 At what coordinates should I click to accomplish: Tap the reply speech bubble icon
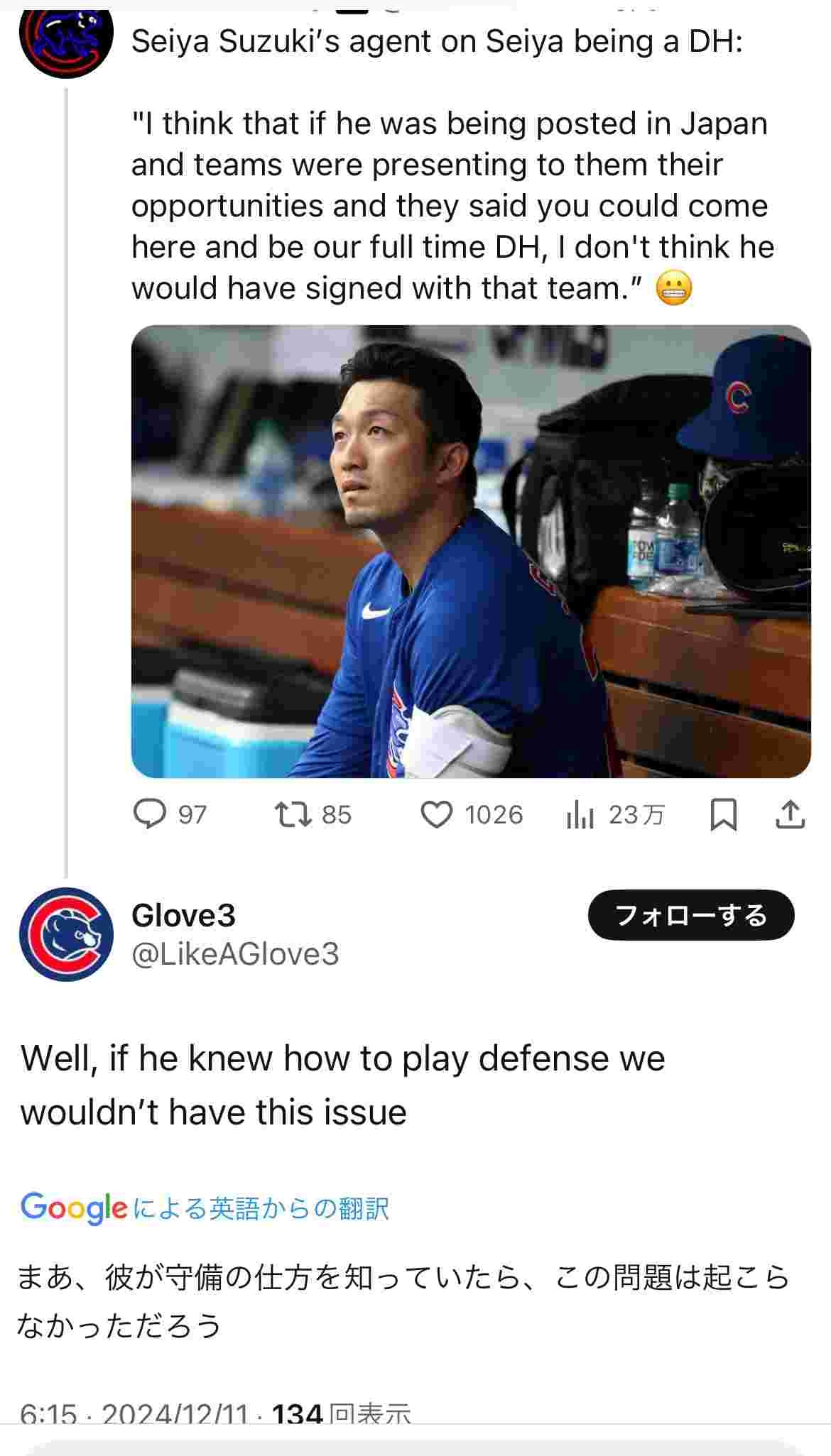point(150,814)
